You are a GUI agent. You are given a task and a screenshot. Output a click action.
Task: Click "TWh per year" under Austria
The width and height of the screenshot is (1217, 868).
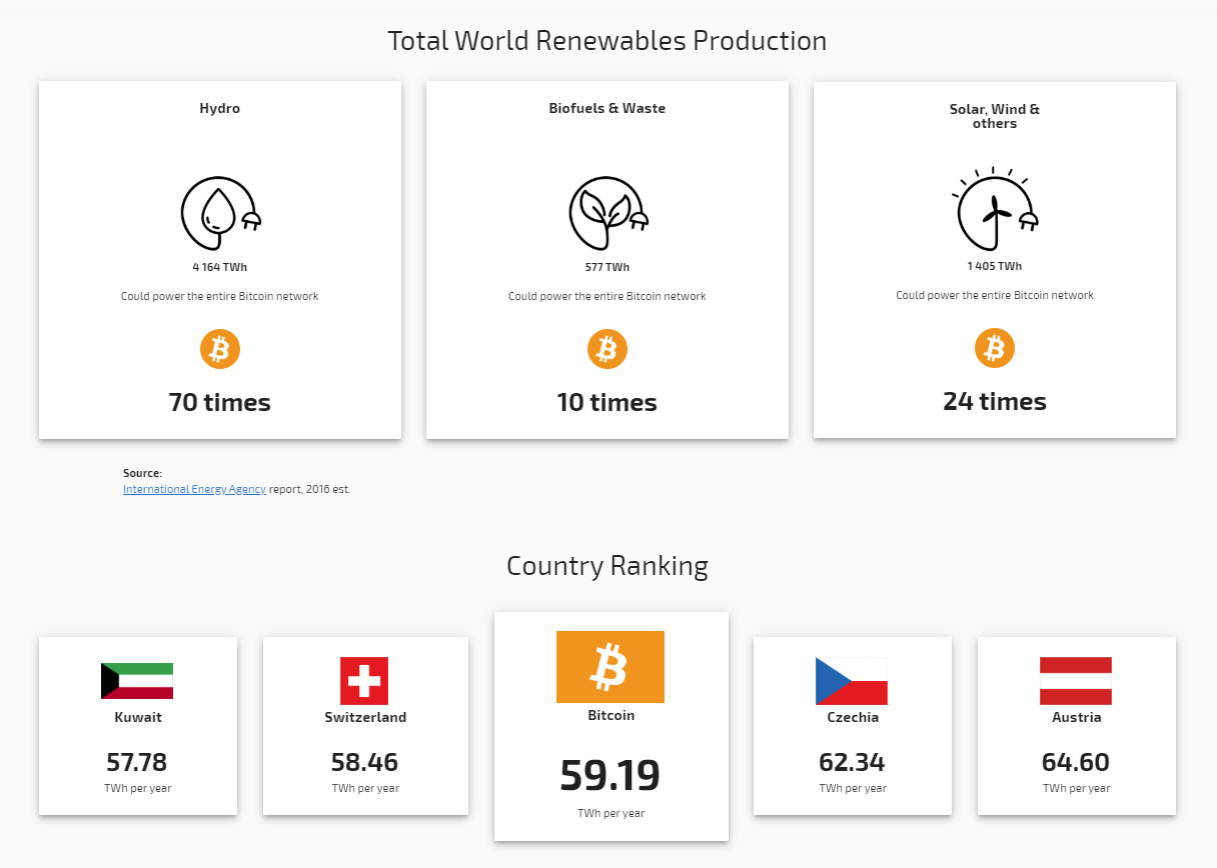(1077, 788)
